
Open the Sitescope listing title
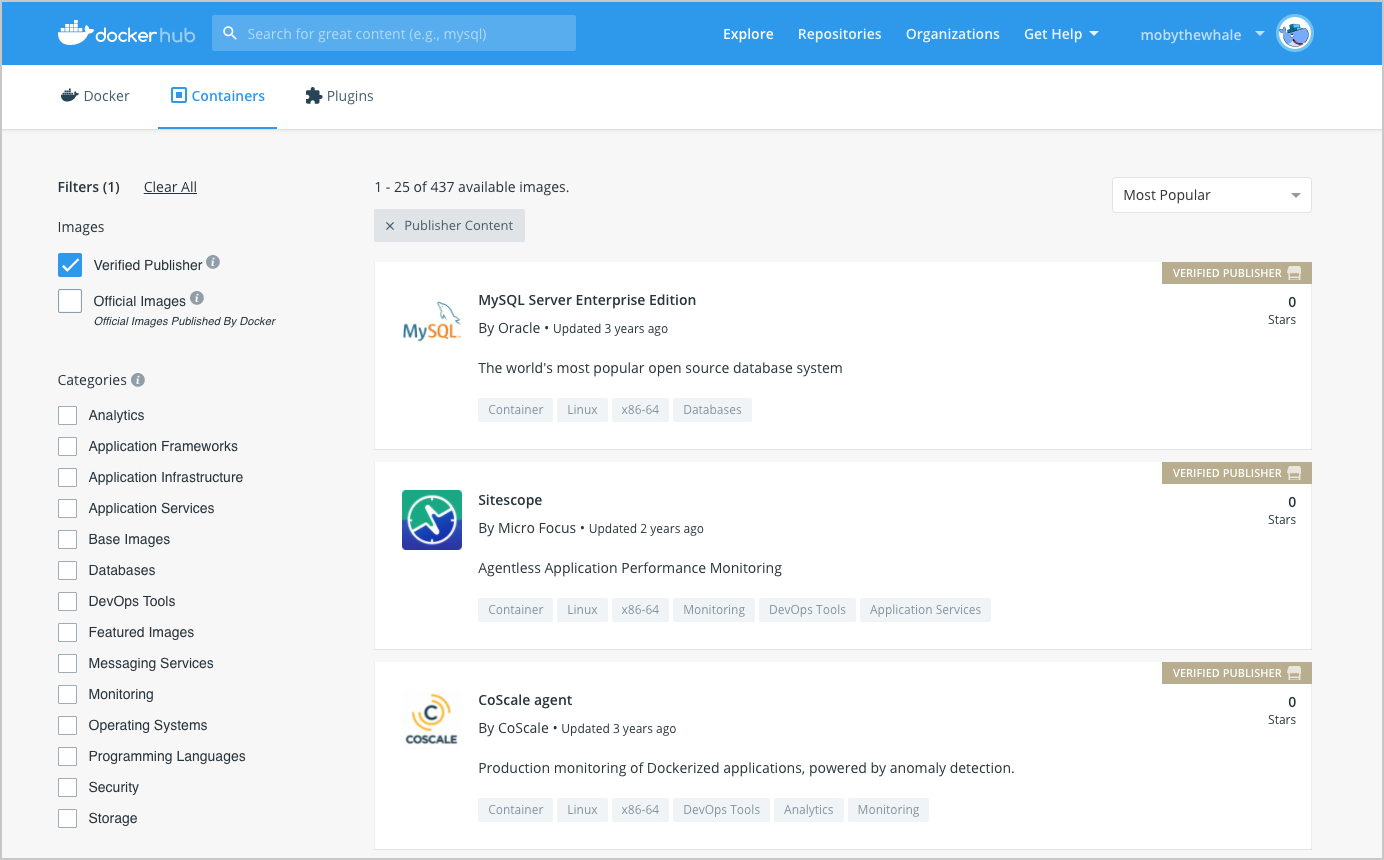[510, 500]
